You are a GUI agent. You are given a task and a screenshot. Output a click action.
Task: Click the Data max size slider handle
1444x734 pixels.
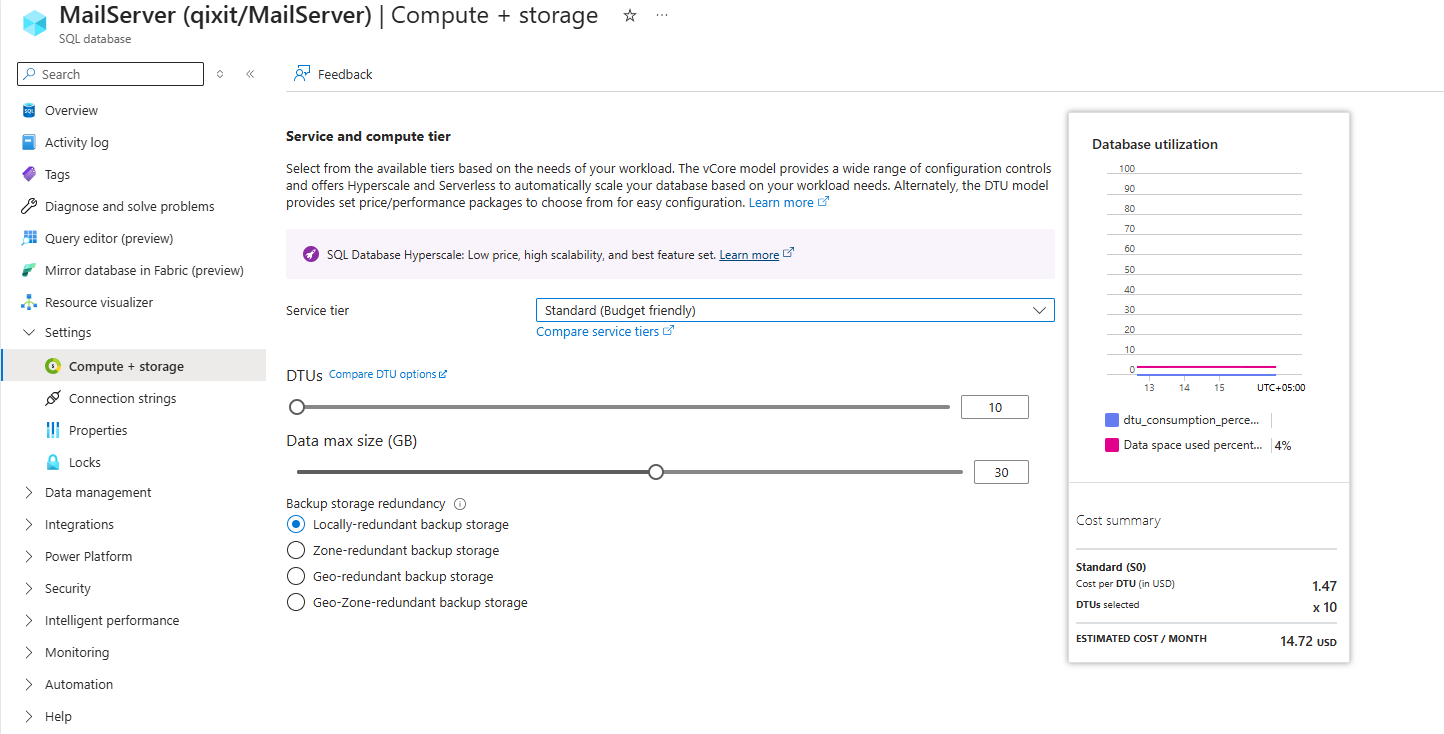(x=656, y=472)
